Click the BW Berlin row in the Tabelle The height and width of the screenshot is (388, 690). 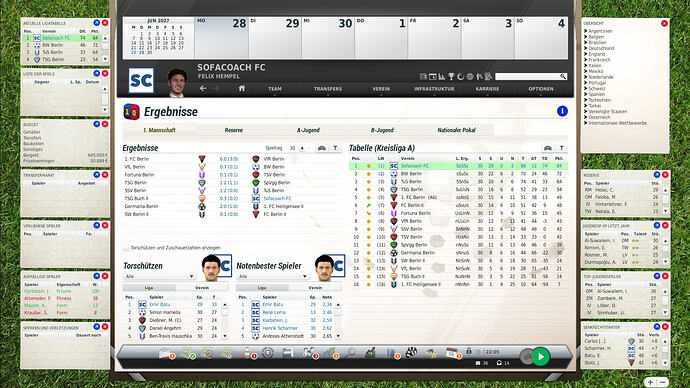tap(458, 174)
